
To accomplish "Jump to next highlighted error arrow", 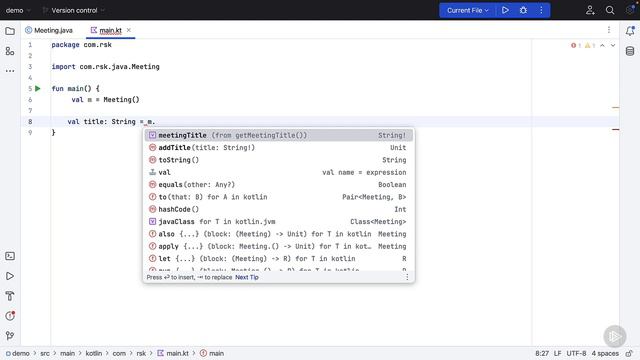I will click(613, 45).
